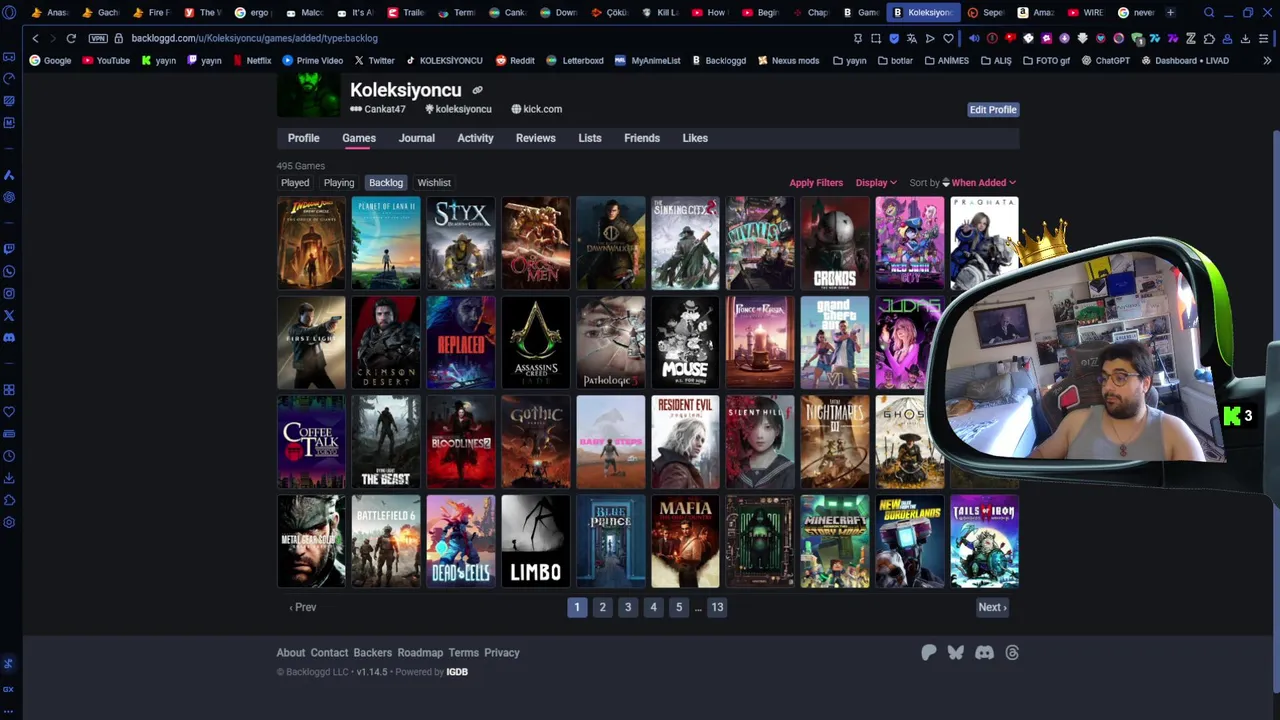Open the extensions puzzle icon in the toolbar
Screen dimensions: 1280x720
click(x=1209, y=38)
